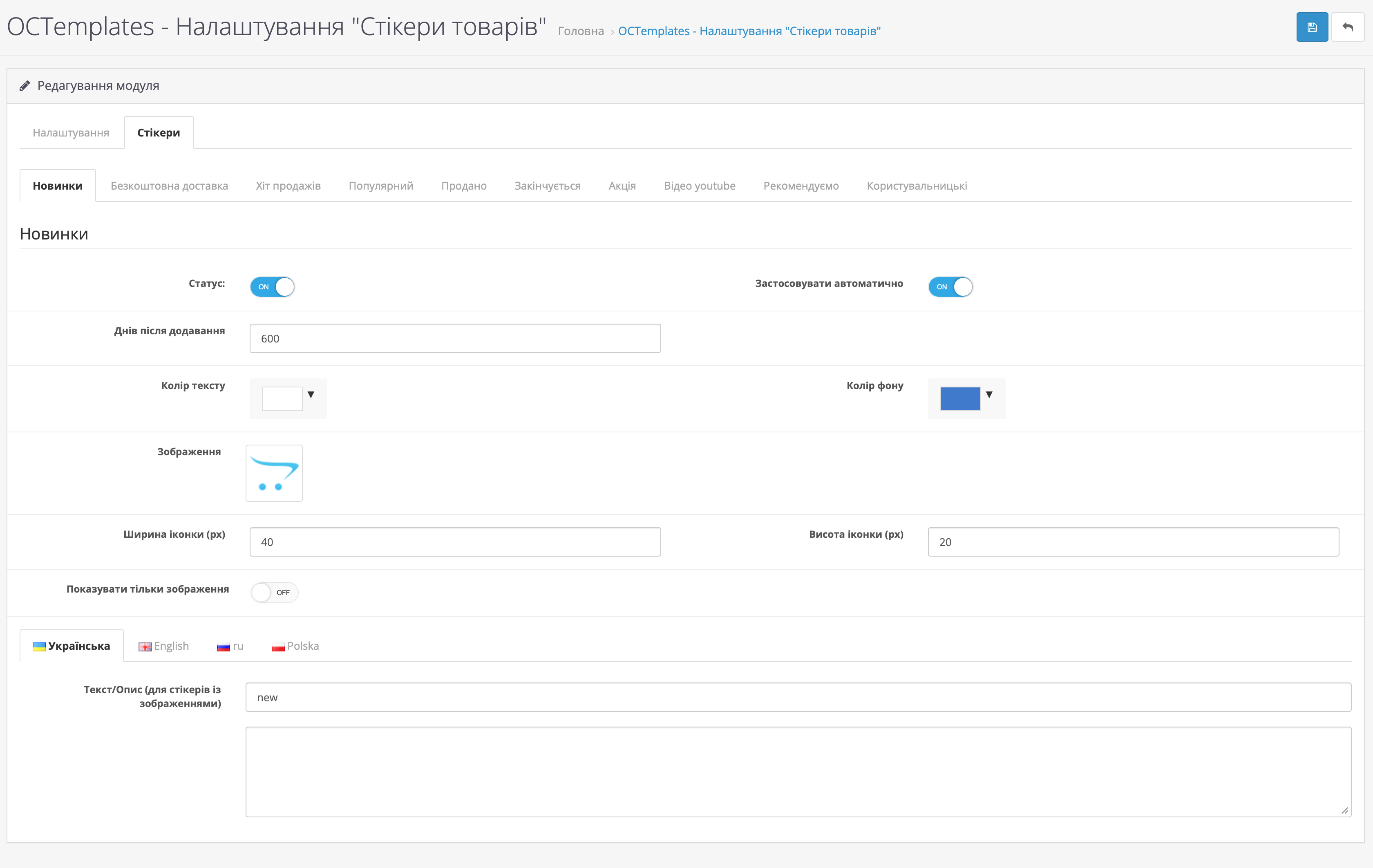The width and height of the screenshot is (1373, 868).
Task: Switch to the English flag language tab
Action: [163, 646]
